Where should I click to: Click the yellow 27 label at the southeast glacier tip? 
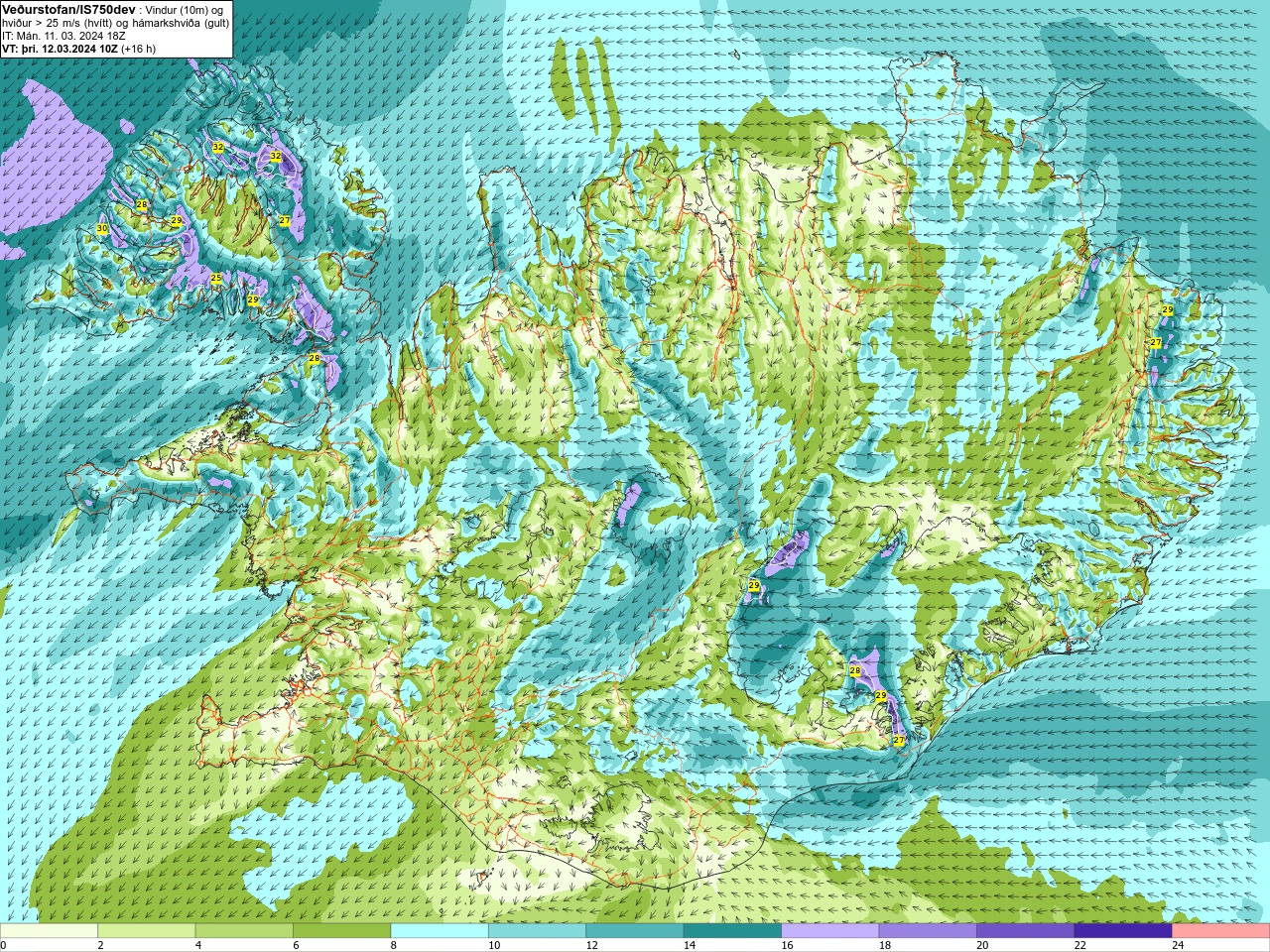[x=899, y=741]
